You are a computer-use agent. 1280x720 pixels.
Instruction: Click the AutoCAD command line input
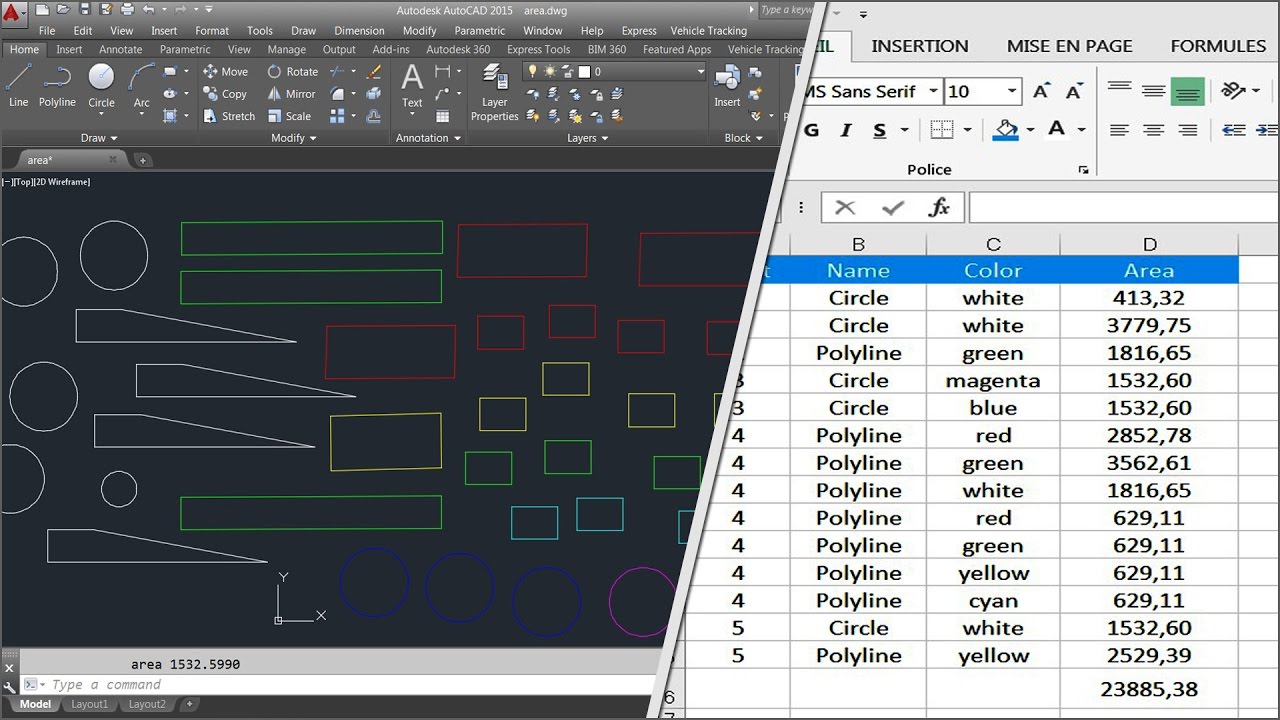340,685
